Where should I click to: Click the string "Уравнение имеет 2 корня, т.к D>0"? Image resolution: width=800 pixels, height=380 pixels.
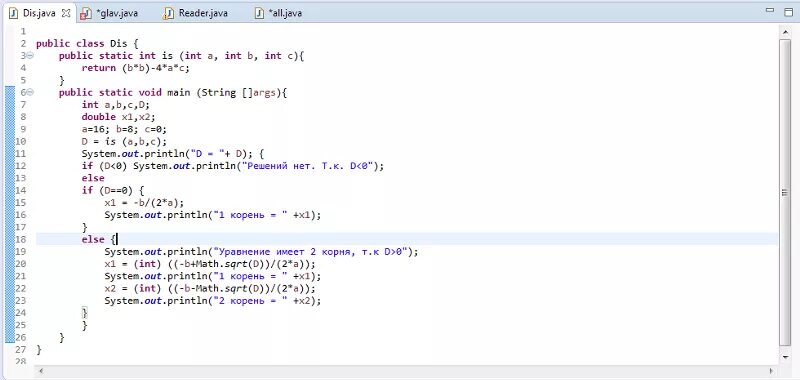coord(314,251)
